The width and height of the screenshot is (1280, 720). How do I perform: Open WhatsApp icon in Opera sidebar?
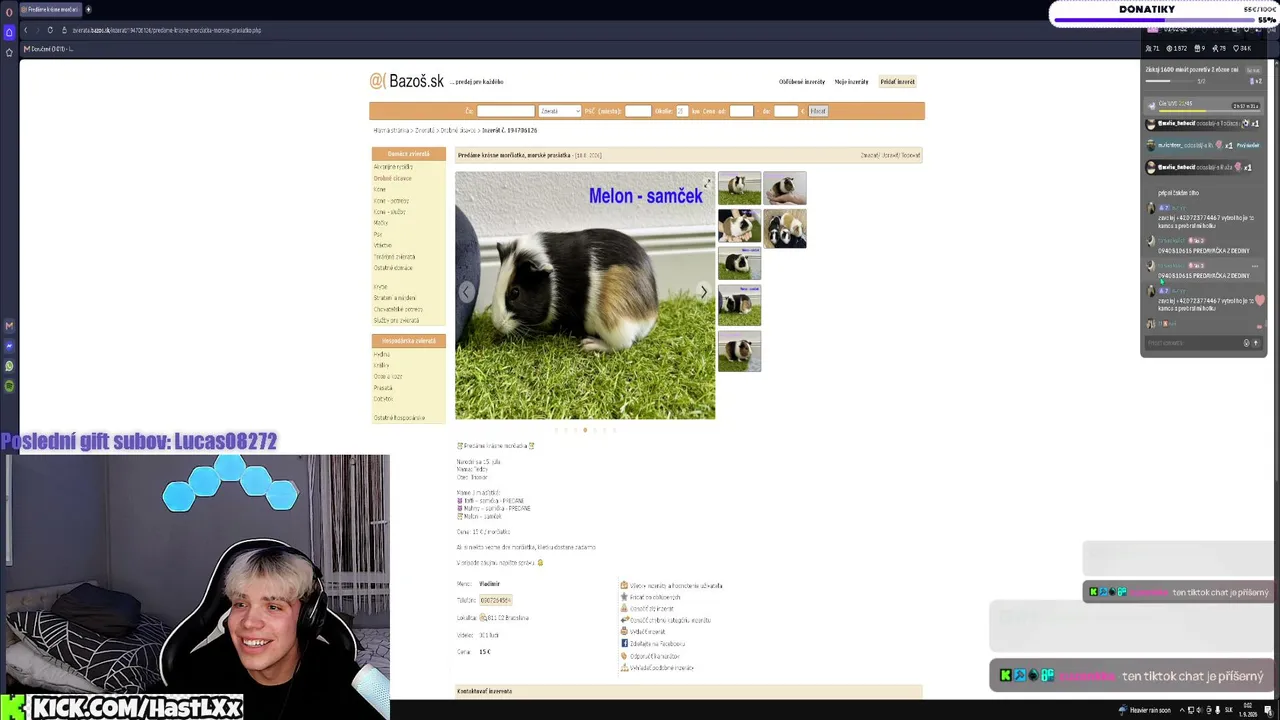click(9, 366)
